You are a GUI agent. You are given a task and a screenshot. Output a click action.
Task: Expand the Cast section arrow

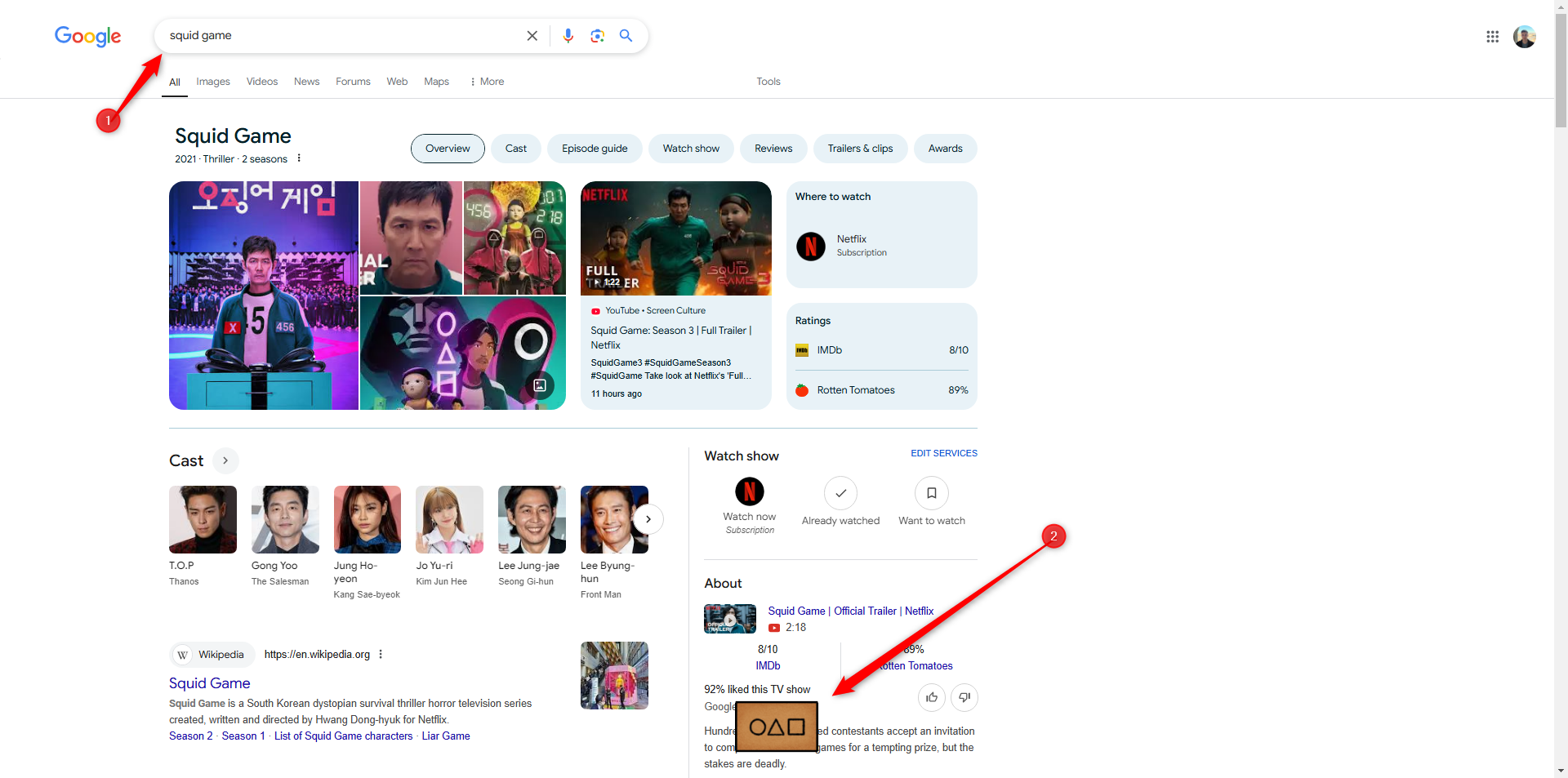225,460
